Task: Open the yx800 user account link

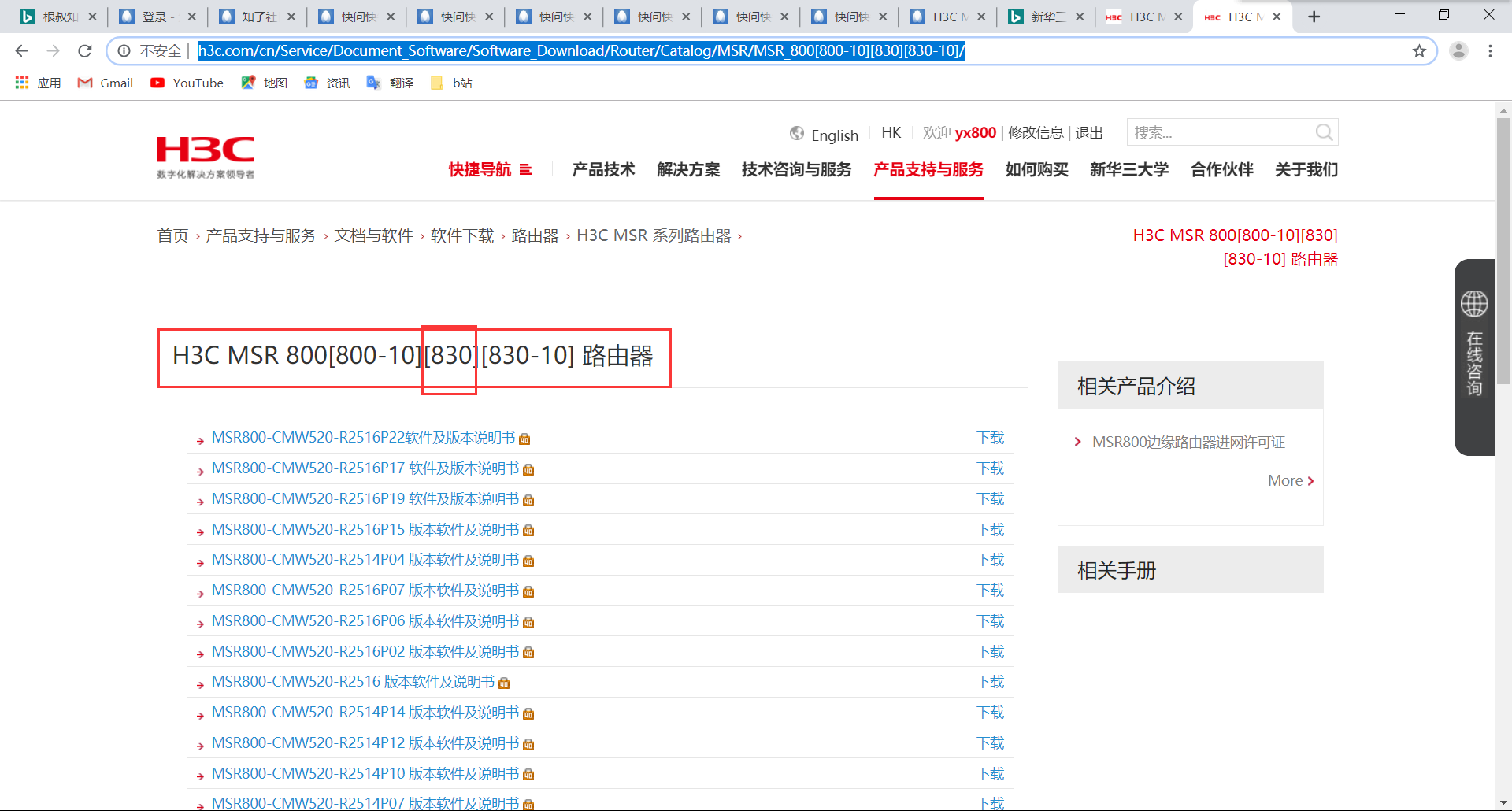Action: click(976, 132)
